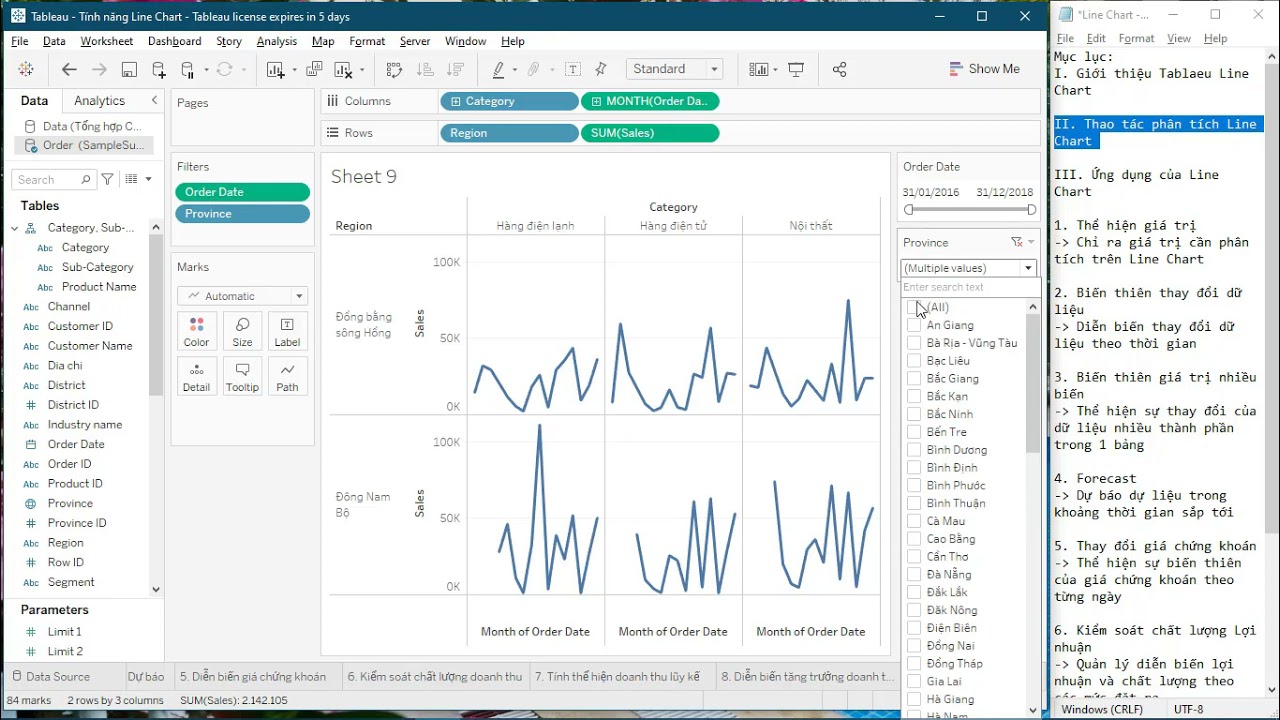This screenshot has width=1280, height=720.
Task: Check the Cần Thơ province checkbox
Action: [x=914, y=557]
